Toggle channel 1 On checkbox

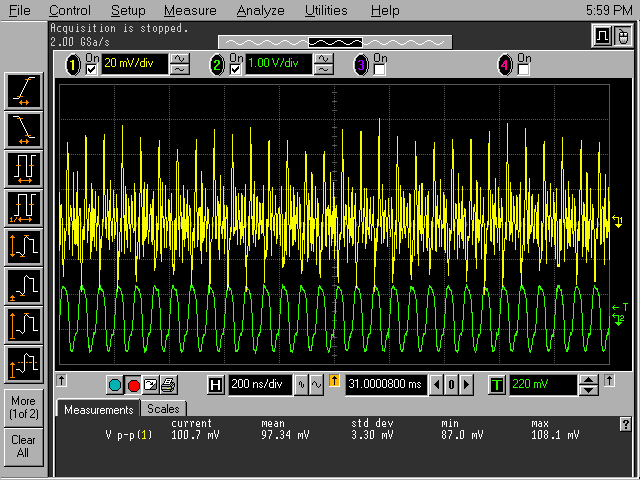pyautogui.click(x=93, y=70)
